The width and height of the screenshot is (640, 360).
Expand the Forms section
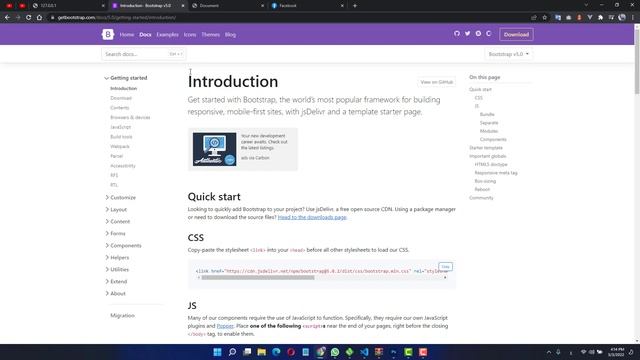(116, 233)
